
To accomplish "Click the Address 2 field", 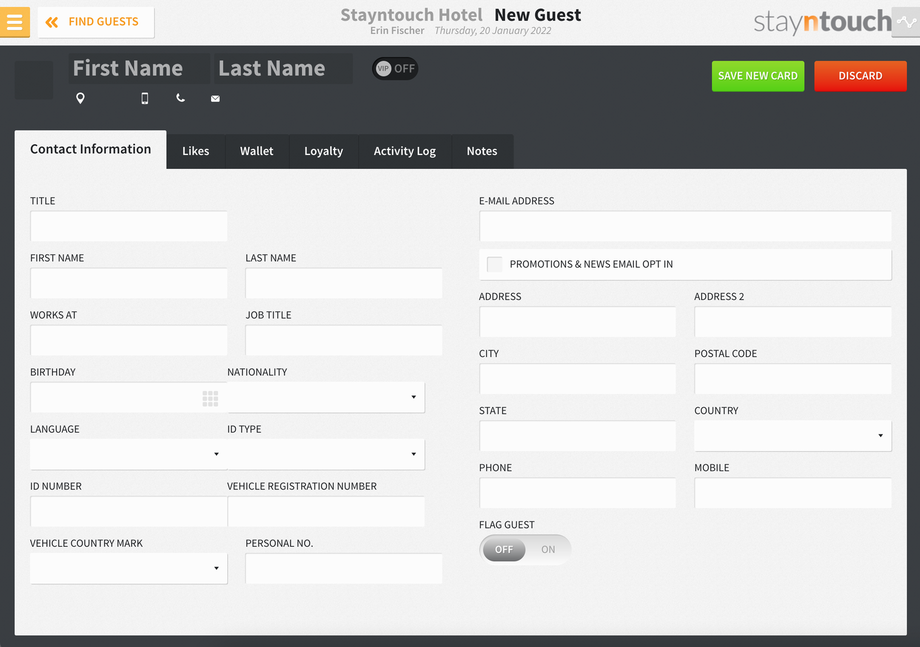I will tap(793, 321).
